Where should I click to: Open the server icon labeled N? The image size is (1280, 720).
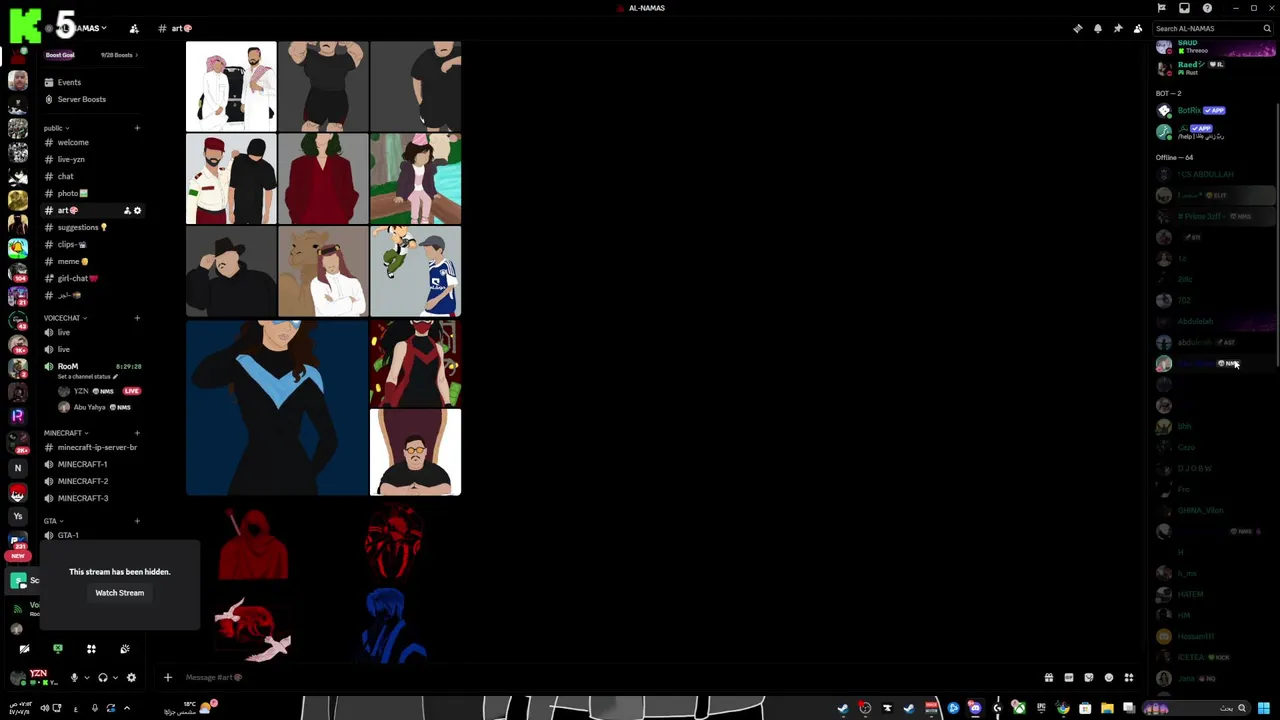(x=17, y=468)
